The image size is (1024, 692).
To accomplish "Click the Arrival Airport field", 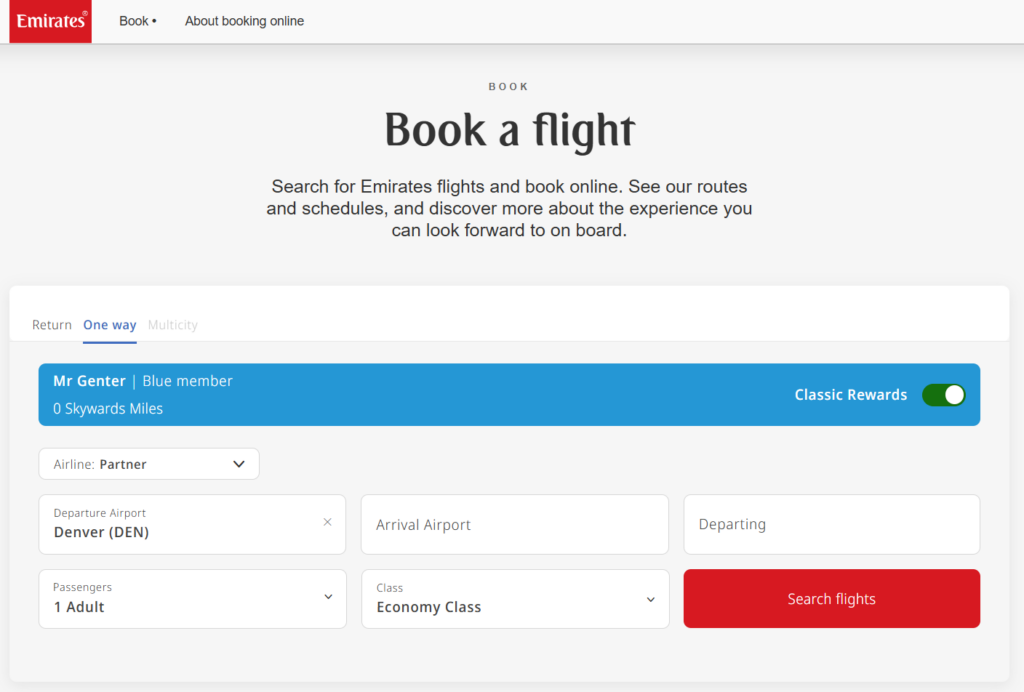I will pos(515,524).
